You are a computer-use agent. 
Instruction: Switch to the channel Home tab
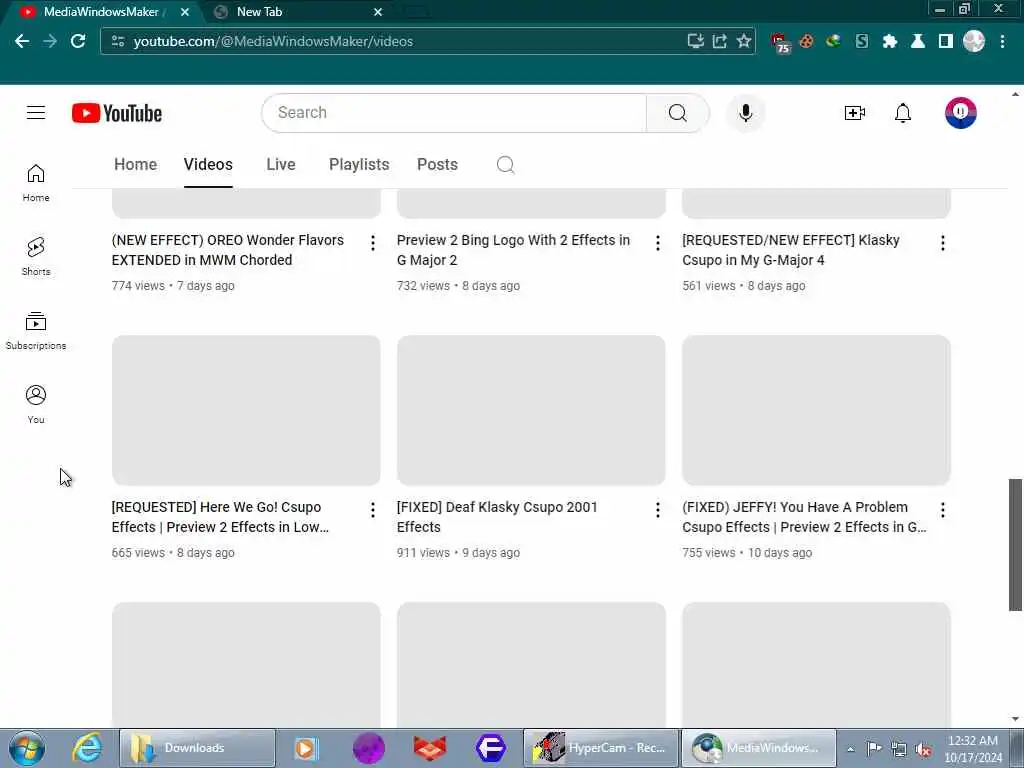(x=135, y=165)
